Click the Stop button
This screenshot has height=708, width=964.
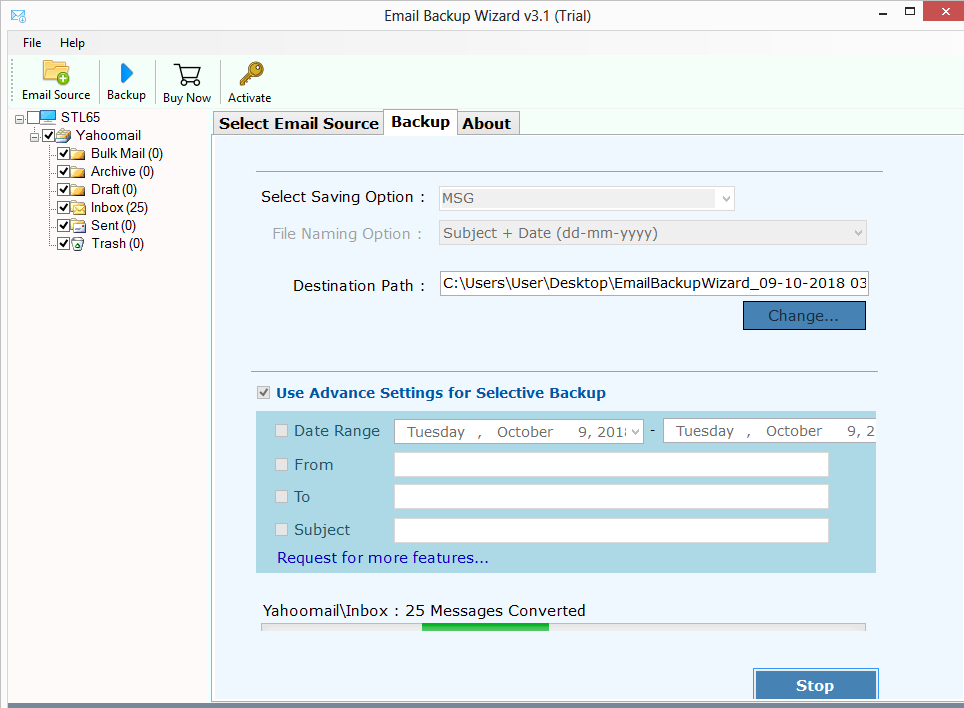pyautogui.click(x=815, y=685)
